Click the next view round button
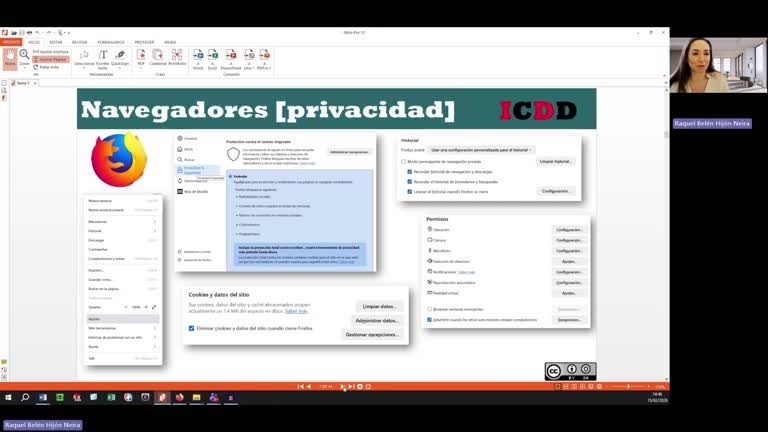This screenshot has width=768, height=432. [368, 386]
